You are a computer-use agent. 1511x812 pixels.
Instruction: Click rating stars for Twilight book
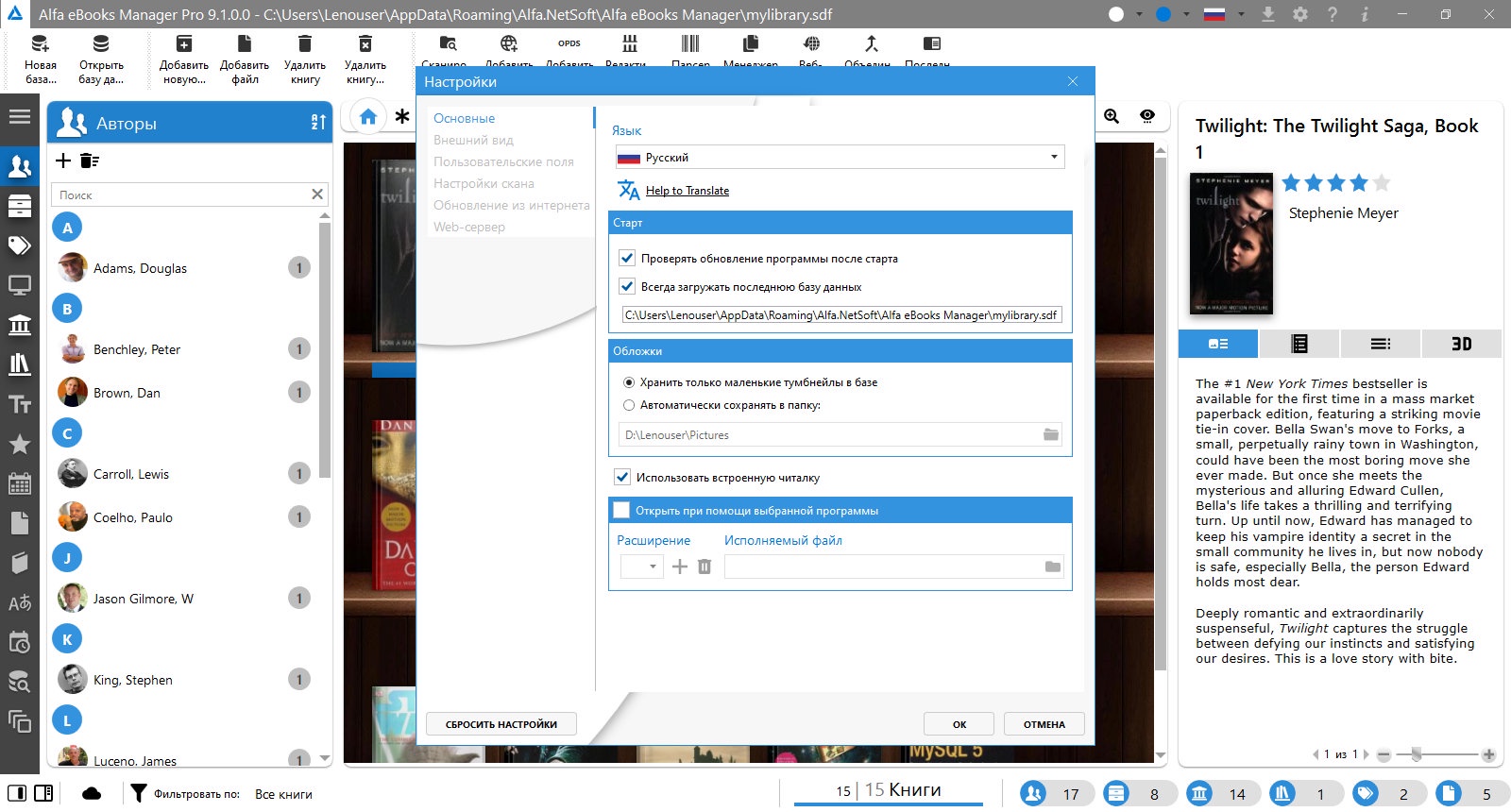coord(1336,183)
